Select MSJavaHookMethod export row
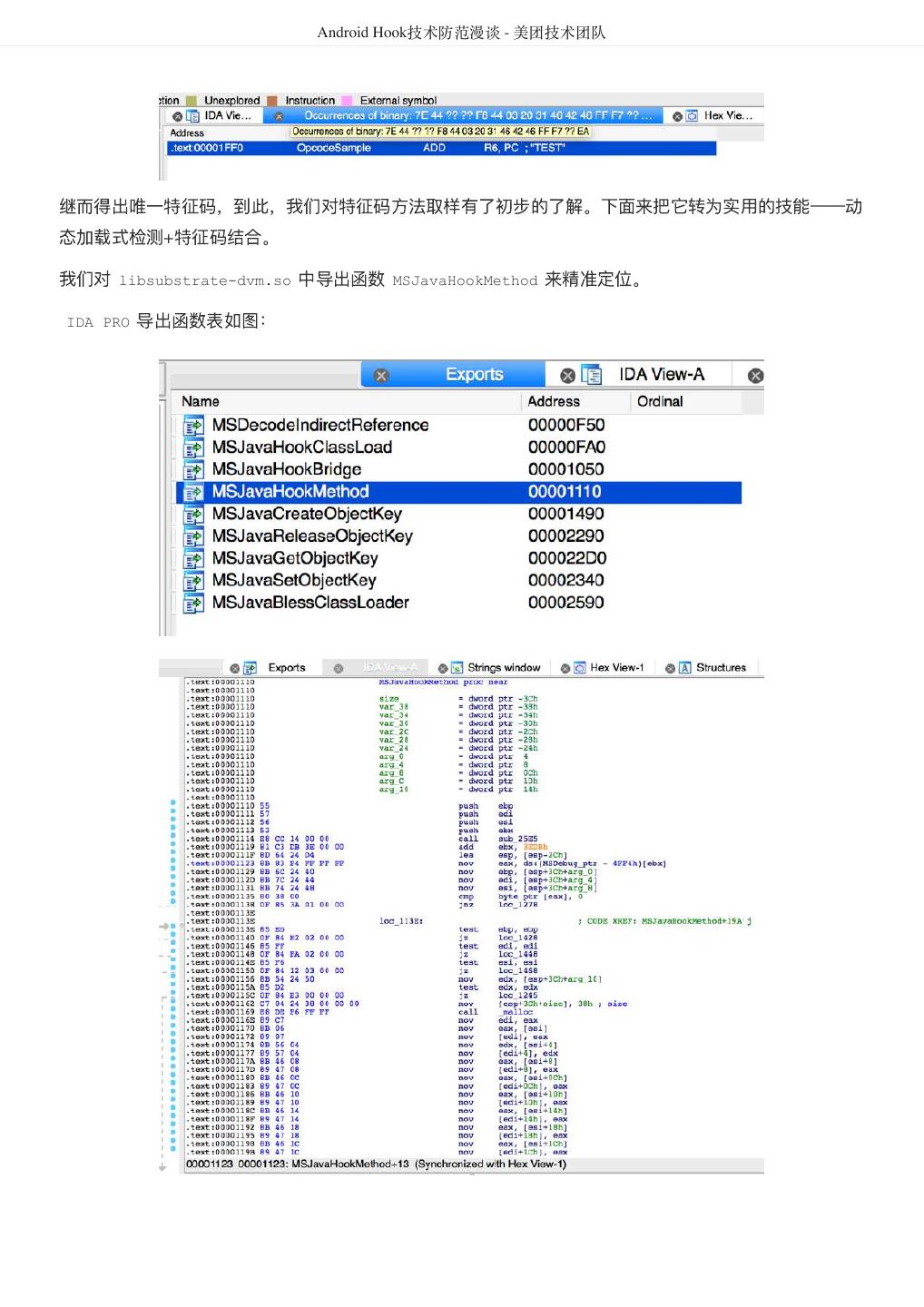The height and width of the screenshot is (1307, 924). 459,492
